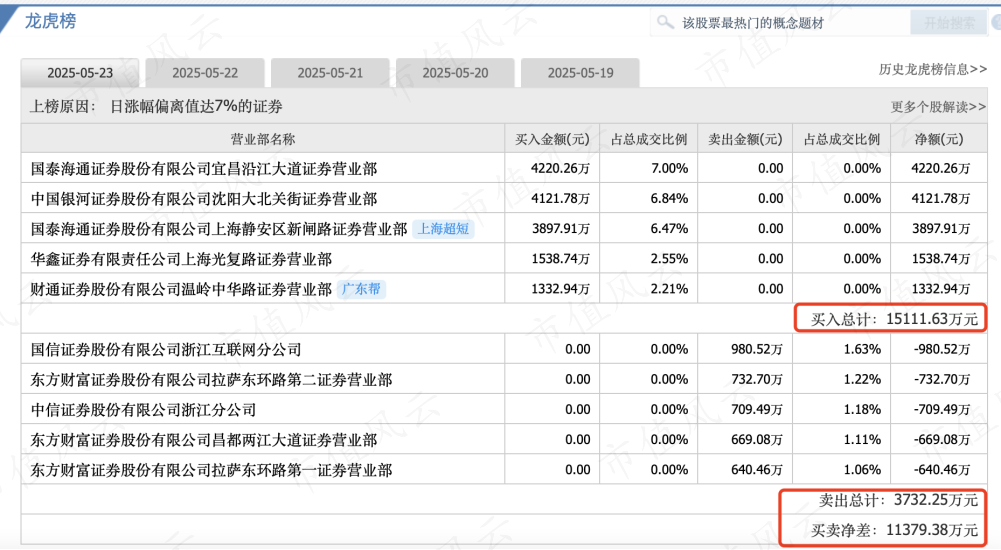Select the 宜昌沿江大道证券营业部 row name

pyautogui.click(x=204, y=169)
